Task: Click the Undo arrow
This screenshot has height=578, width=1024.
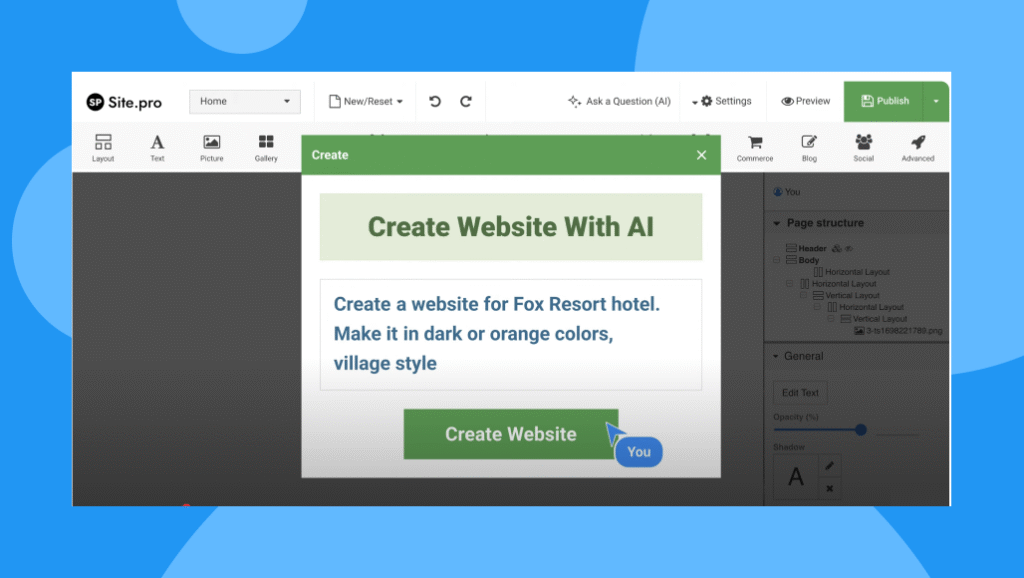Action: click(435, 101)
